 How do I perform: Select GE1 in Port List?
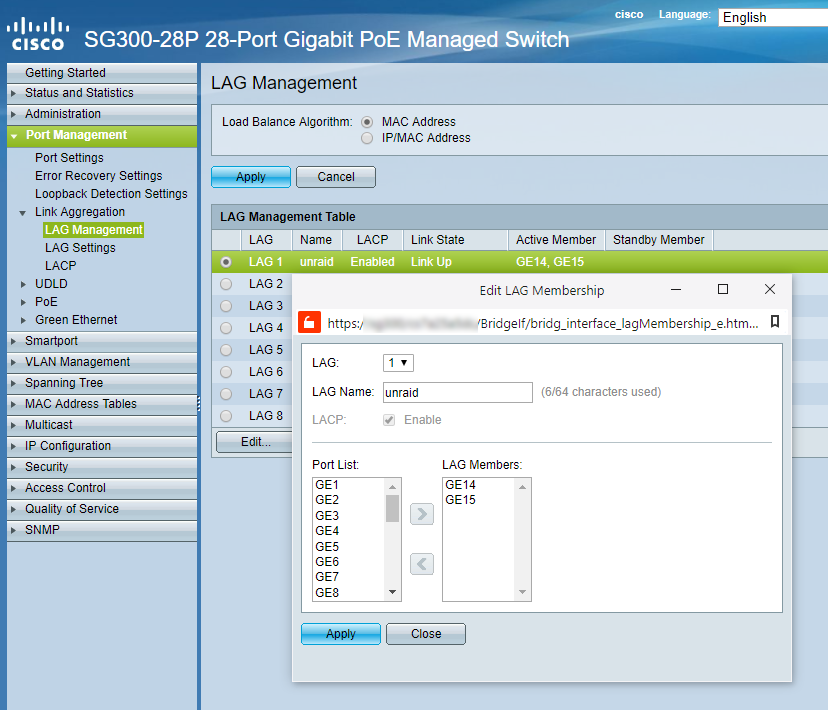(x=350, y=485)
